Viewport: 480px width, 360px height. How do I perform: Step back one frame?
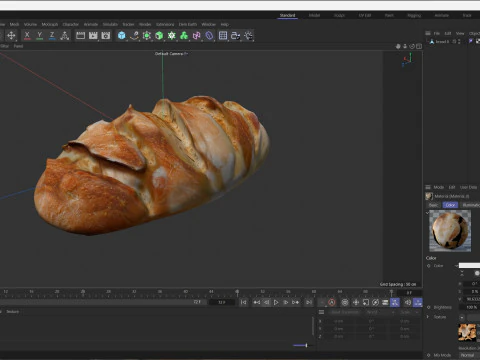266,302
